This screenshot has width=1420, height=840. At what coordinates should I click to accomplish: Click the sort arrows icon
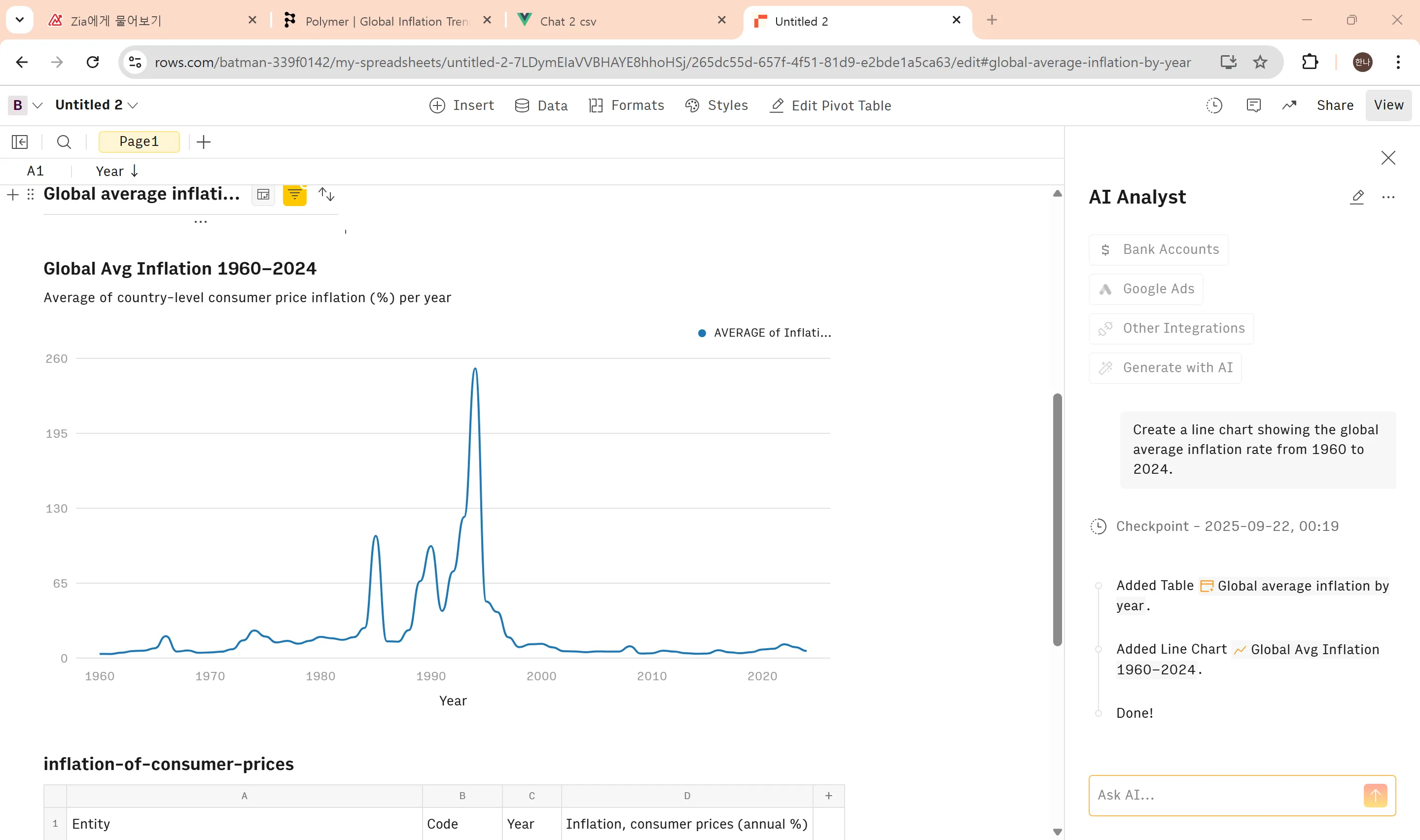click(x=326, y=195)
